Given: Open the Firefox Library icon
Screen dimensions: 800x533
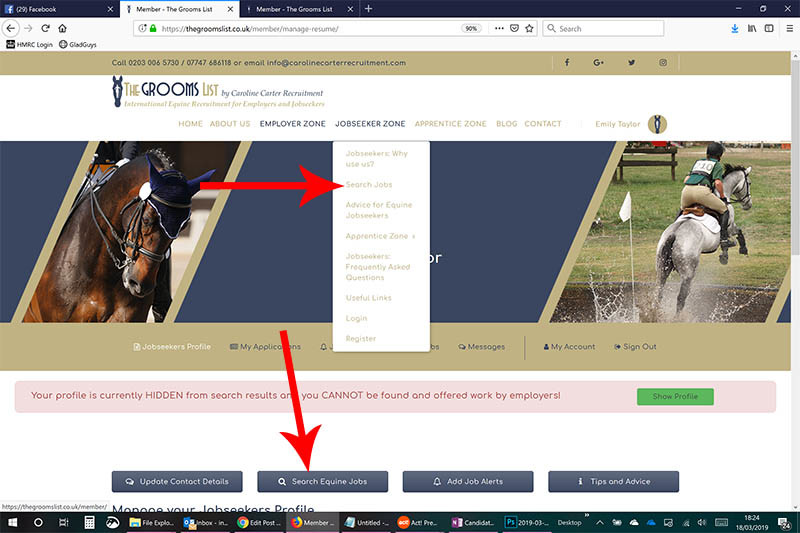Looking at the screenshot, I should point(752,29).
